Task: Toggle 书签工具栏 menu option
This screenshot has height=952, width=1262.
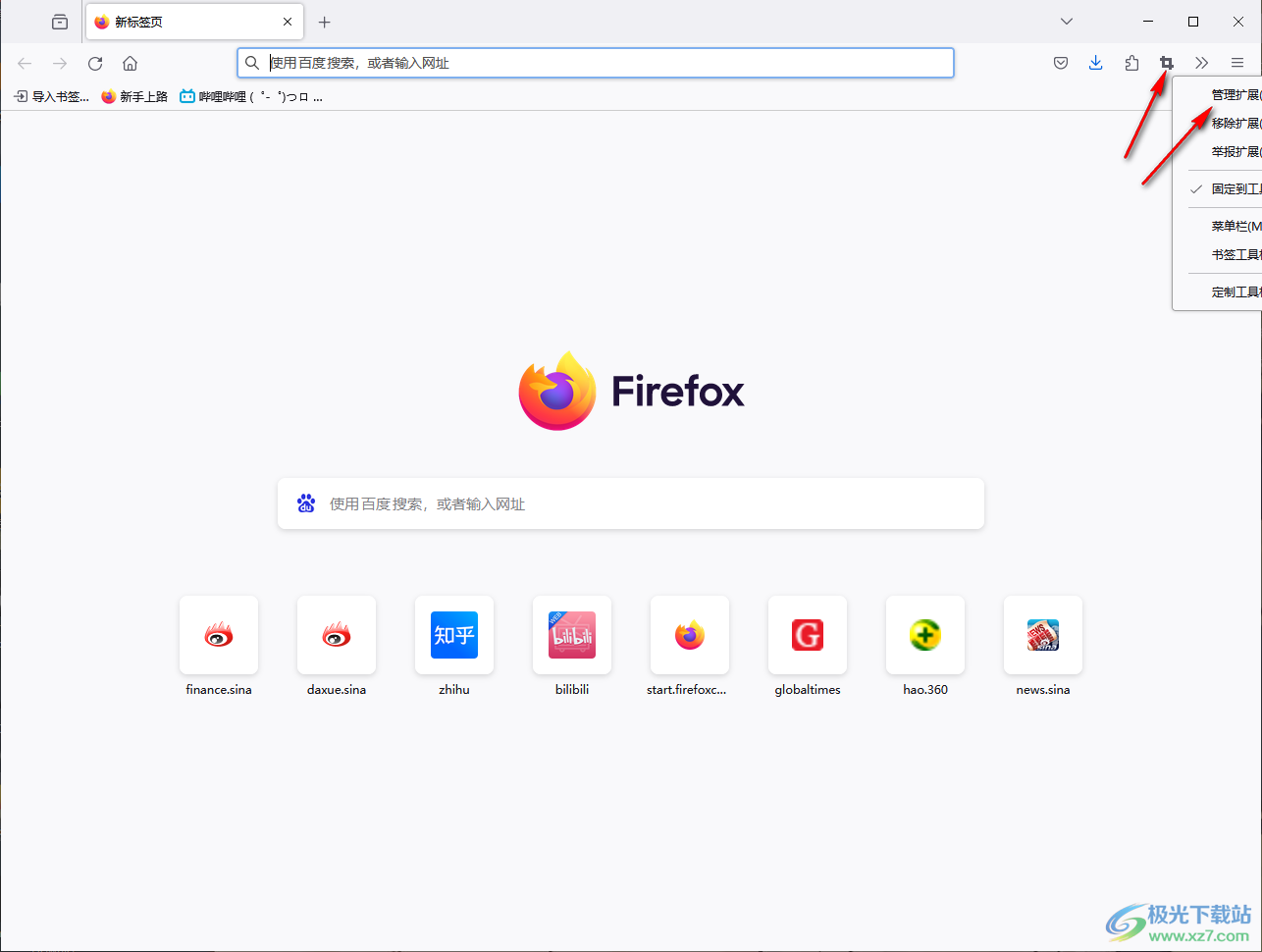Action: pyautogui.click(x=1218, y=255)
